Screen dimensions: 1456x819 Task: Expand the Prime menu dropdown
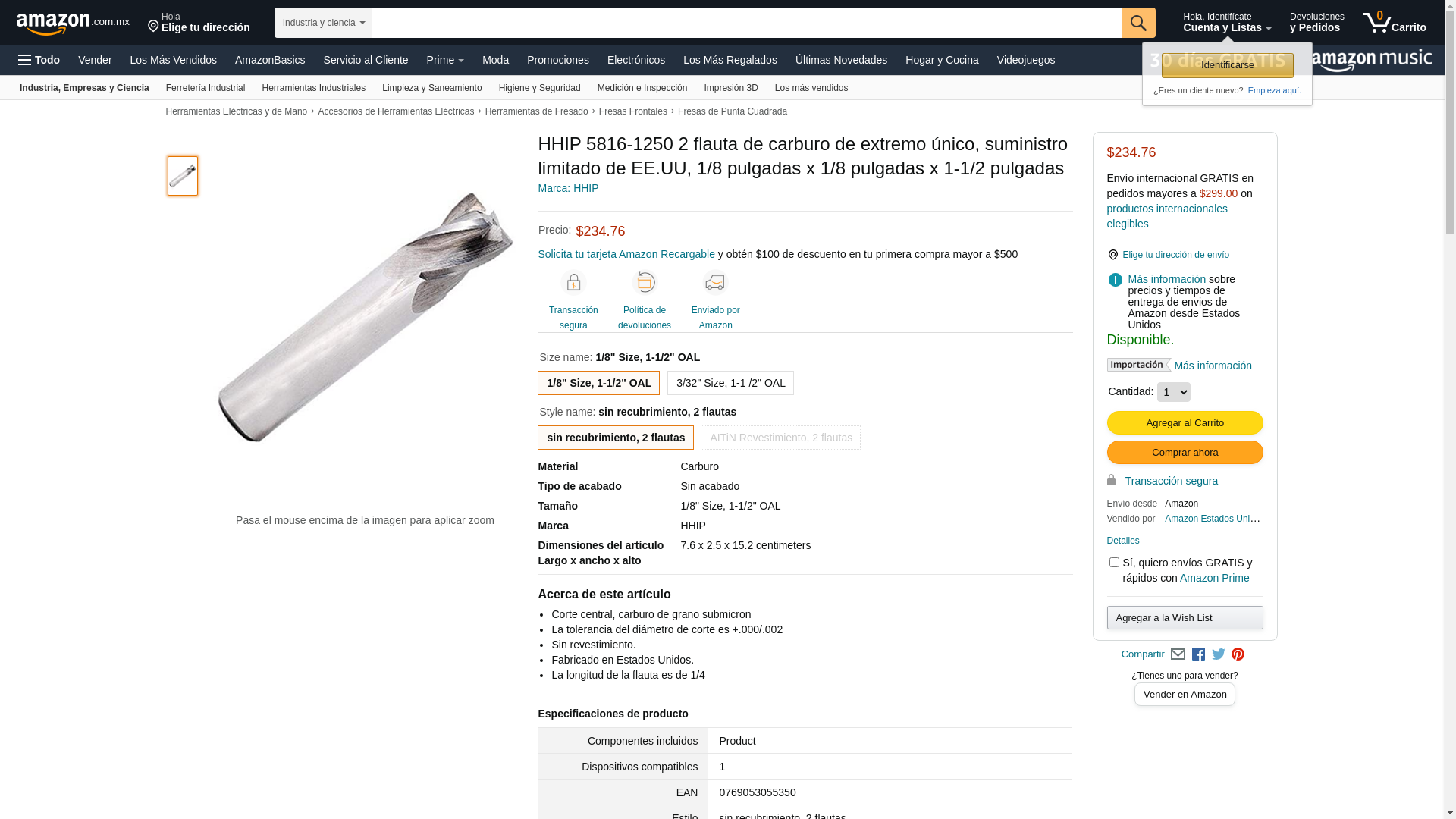444,60
